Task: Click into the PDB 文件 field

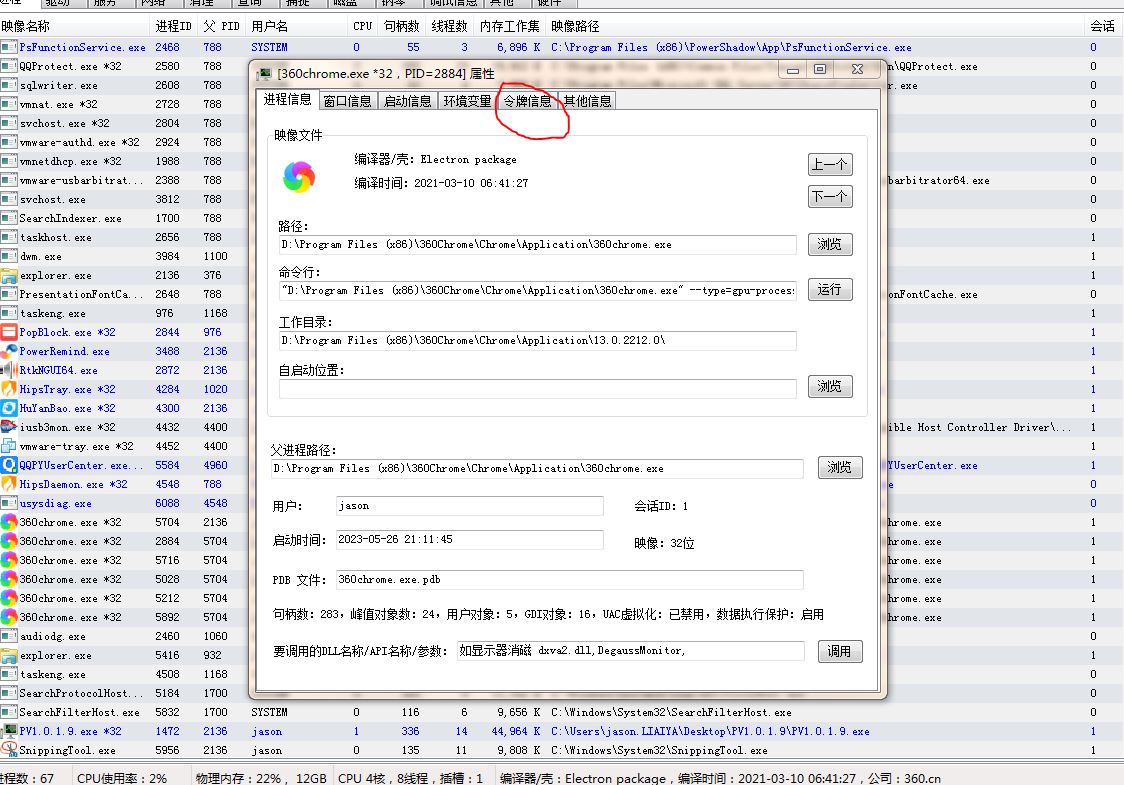Action: [570, 579]
